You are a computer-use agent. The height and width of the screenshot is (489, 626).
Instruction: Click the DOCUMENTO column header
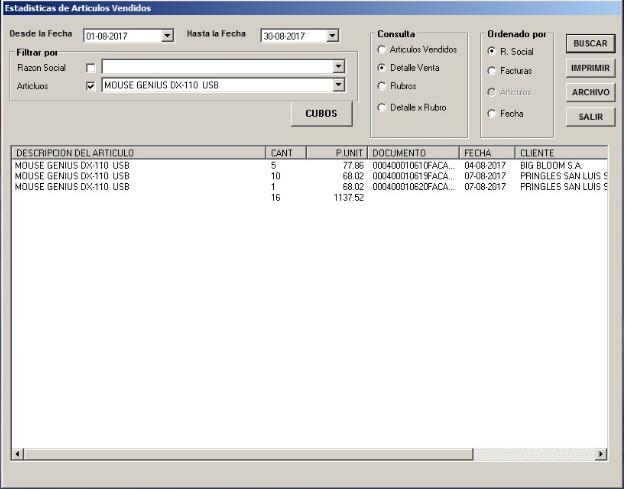pos(413,153)
